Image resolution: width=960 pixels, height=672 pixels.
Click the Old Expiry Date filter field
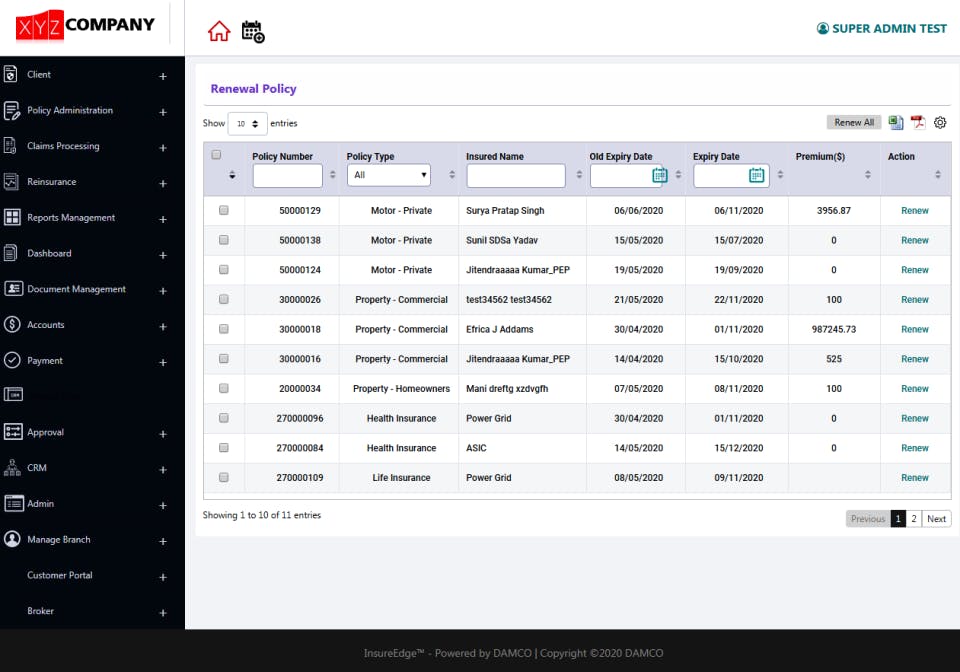pyautogui.click(x=628, y=176)
